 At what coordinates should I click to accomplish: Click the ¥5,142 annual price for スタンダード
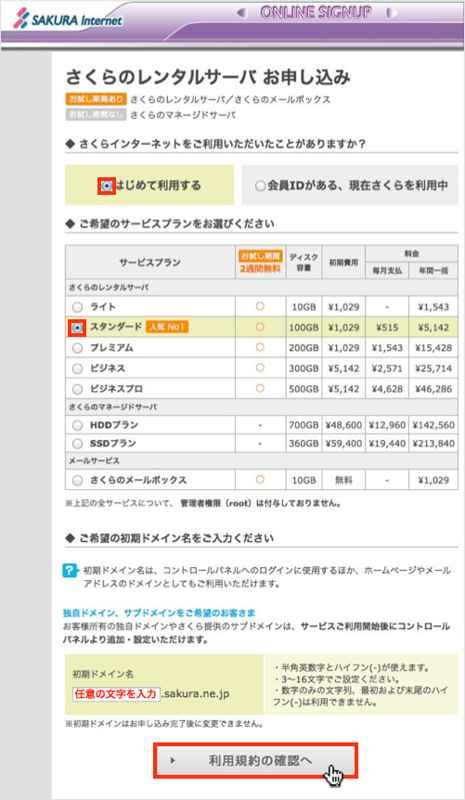pyautogui.click(x=432, y=328)
